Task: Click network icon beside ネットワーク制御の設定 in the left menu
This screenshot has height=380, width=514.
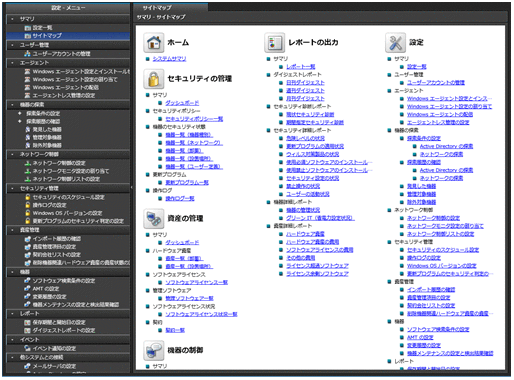Action: (x=28, y=163)
